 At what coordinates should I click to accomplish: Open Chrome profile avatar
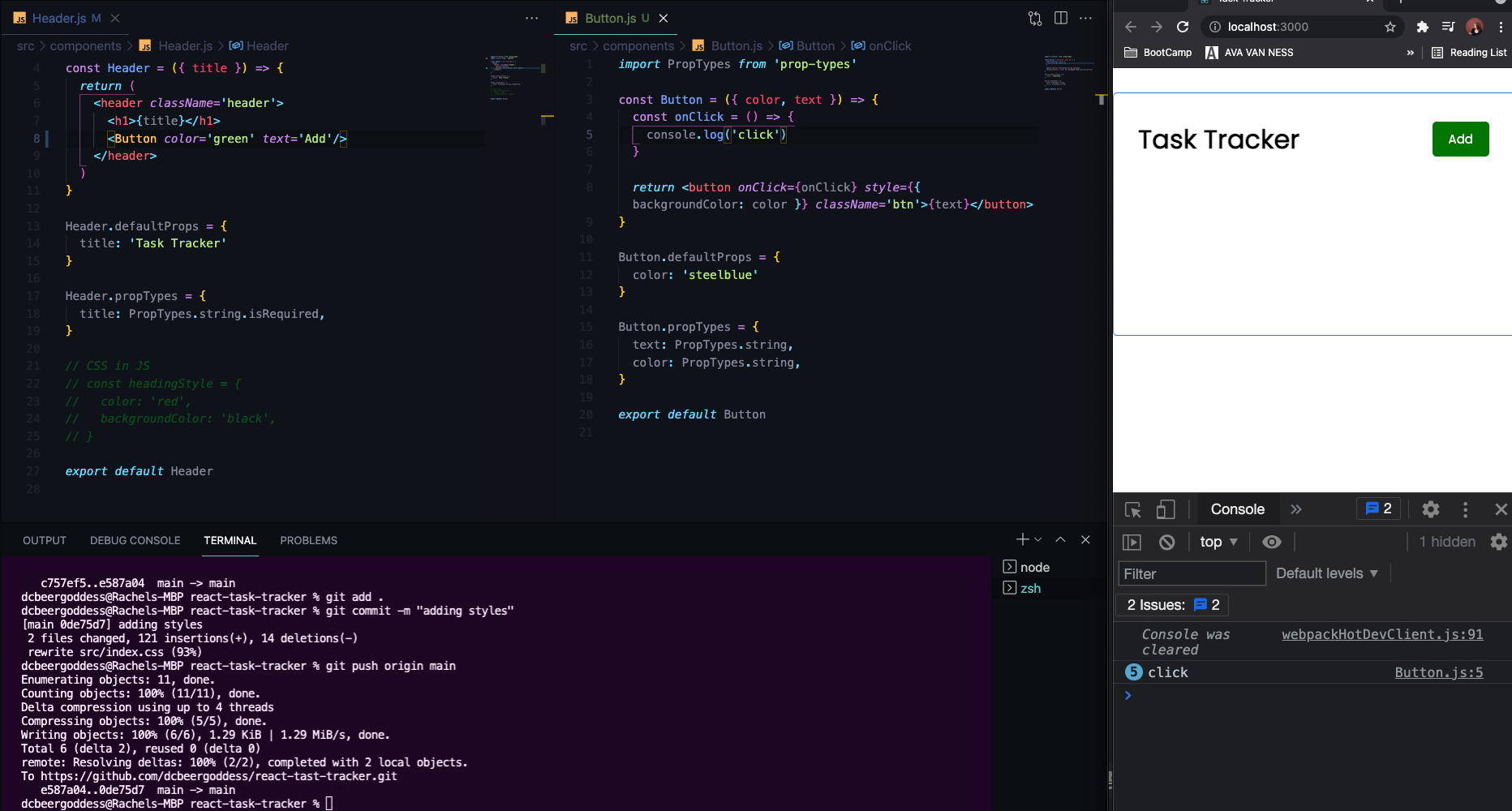click(1475, 27)
